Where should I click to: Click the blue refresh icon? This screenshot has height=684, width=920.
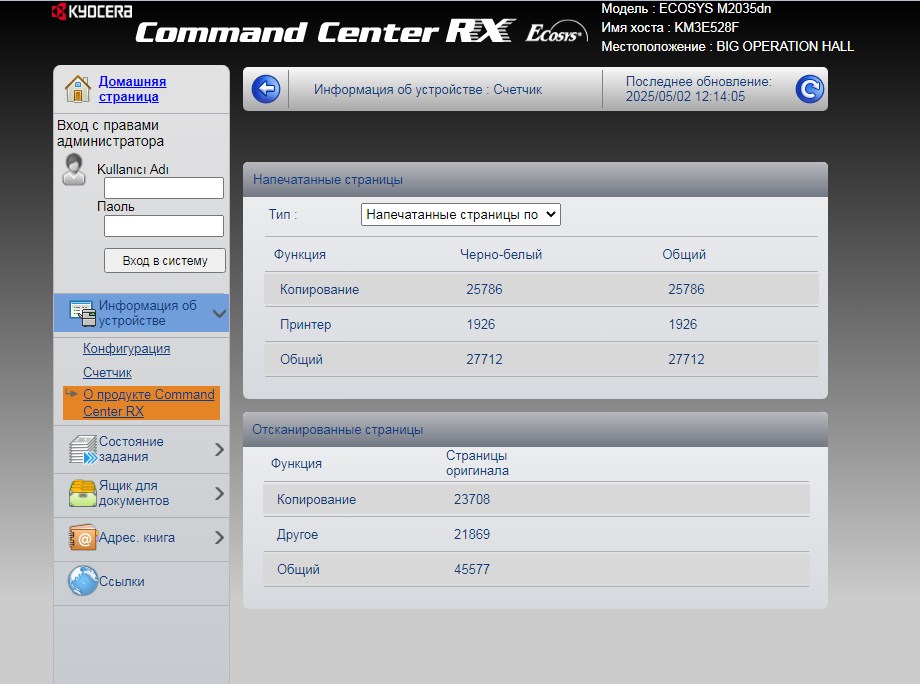click(x=810, y=89)
